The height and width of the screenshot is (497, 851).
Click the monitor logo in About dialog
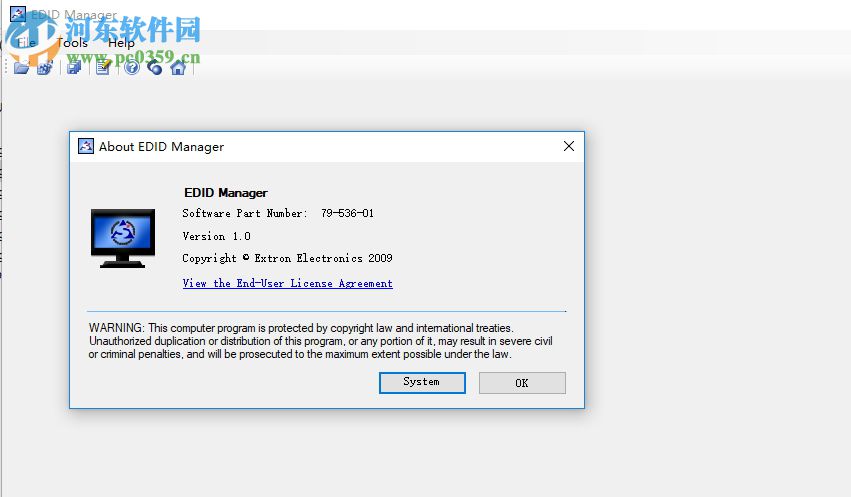[123, 238]
